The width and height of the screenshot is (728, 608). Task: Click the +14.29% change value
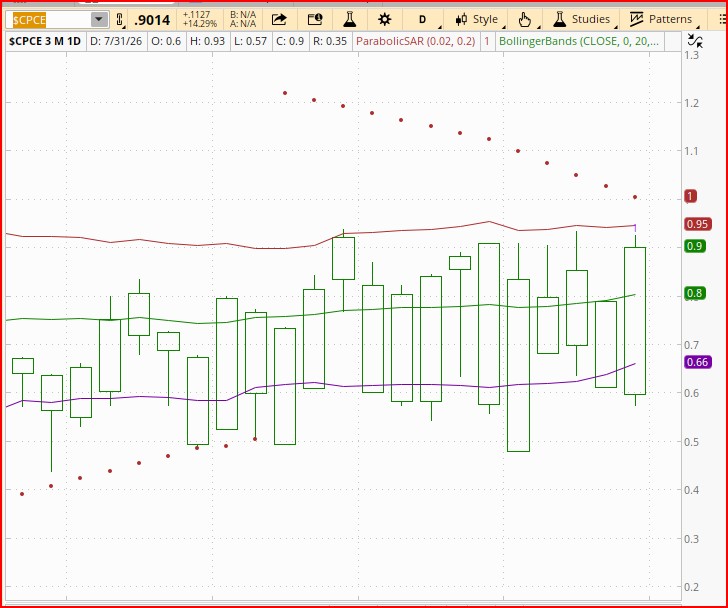200,24
